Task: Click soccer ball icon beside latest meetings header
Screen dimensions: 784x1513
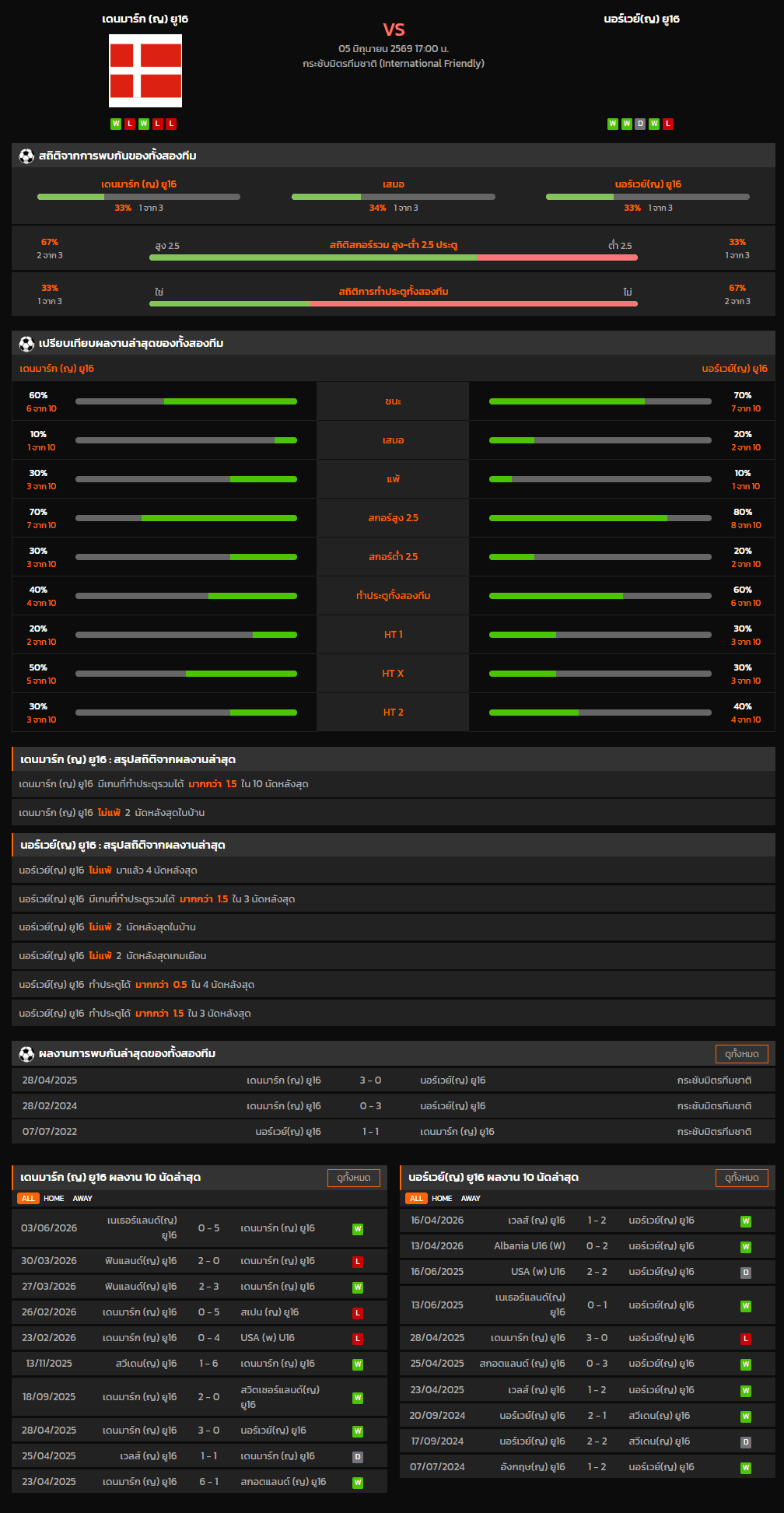Action: tap(26, 1054)
